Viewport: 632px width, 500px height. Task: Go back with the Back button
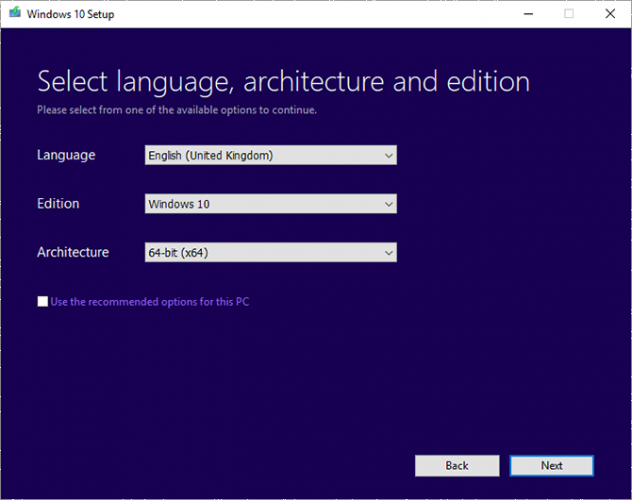tap(456, 465)
